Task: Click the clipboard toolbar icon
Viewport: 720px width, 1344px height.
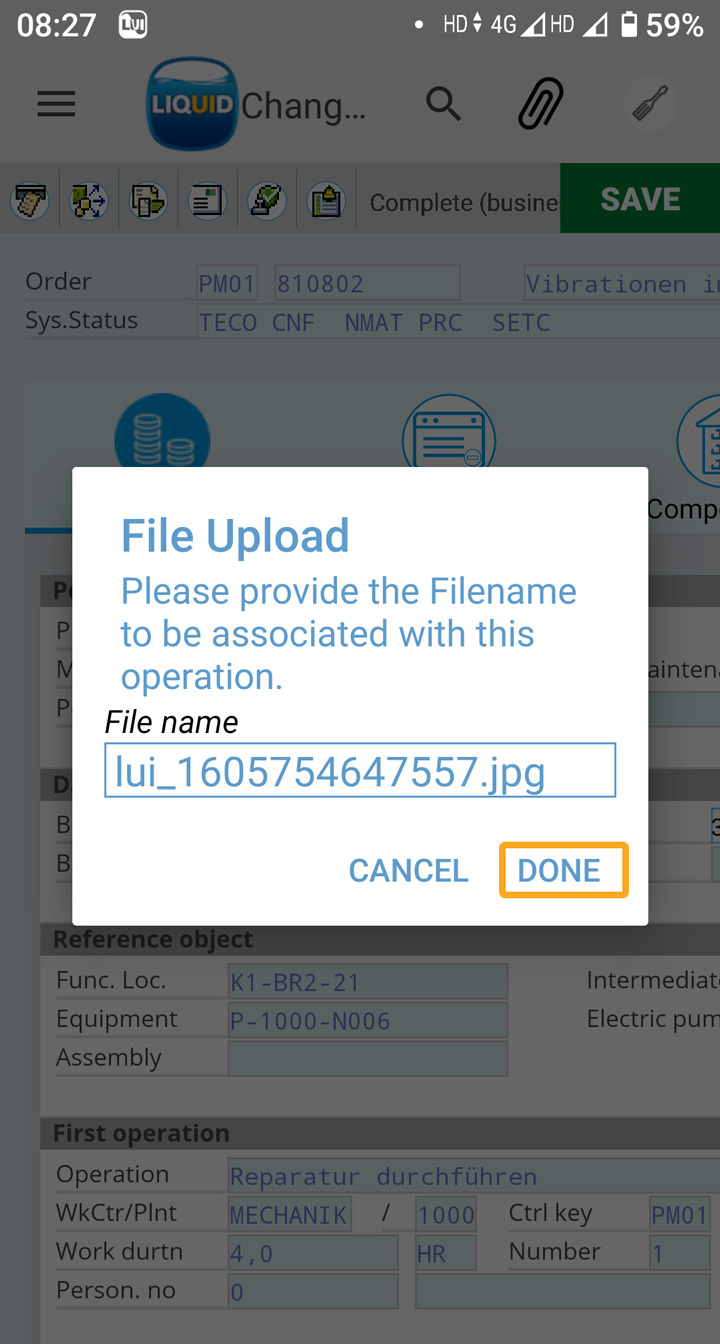Action: point(326,201)
